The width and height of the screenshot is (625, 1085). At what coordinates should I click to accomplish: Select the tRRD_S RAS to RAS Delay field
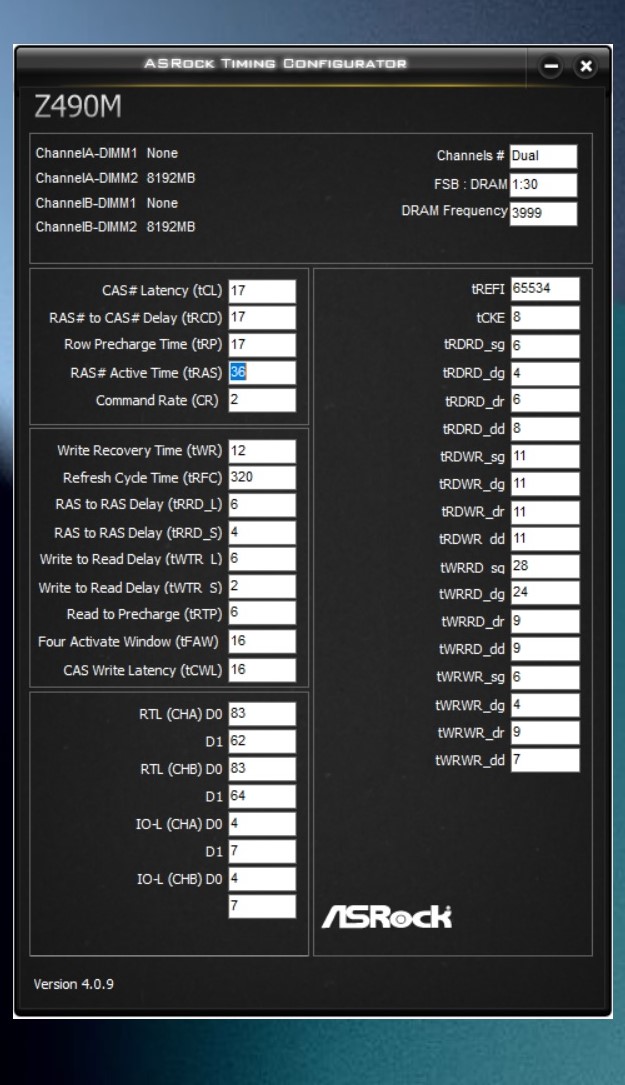coord(262,533)
